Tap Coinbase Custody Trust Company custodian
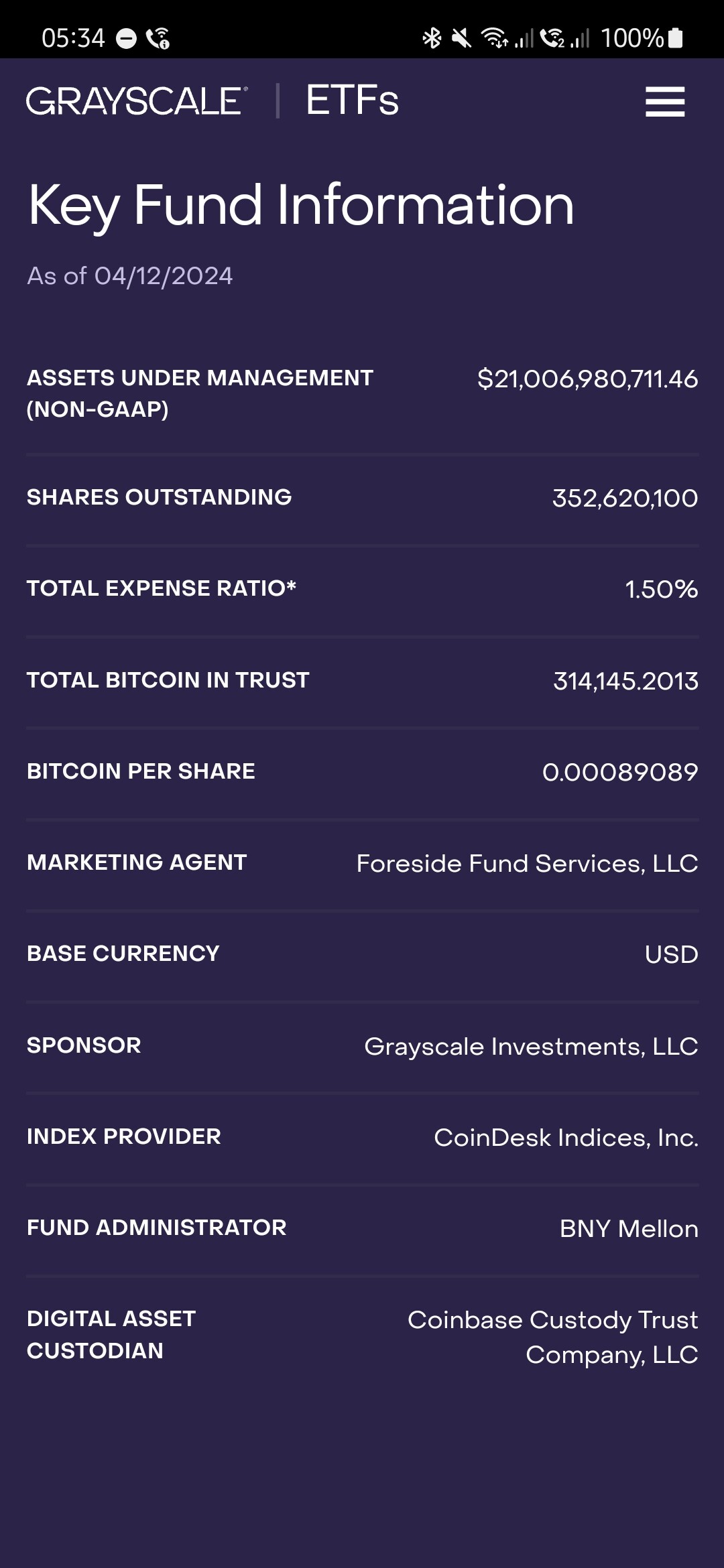The height and width of the screenshot is (1568, 724). tap(552, 1337)
